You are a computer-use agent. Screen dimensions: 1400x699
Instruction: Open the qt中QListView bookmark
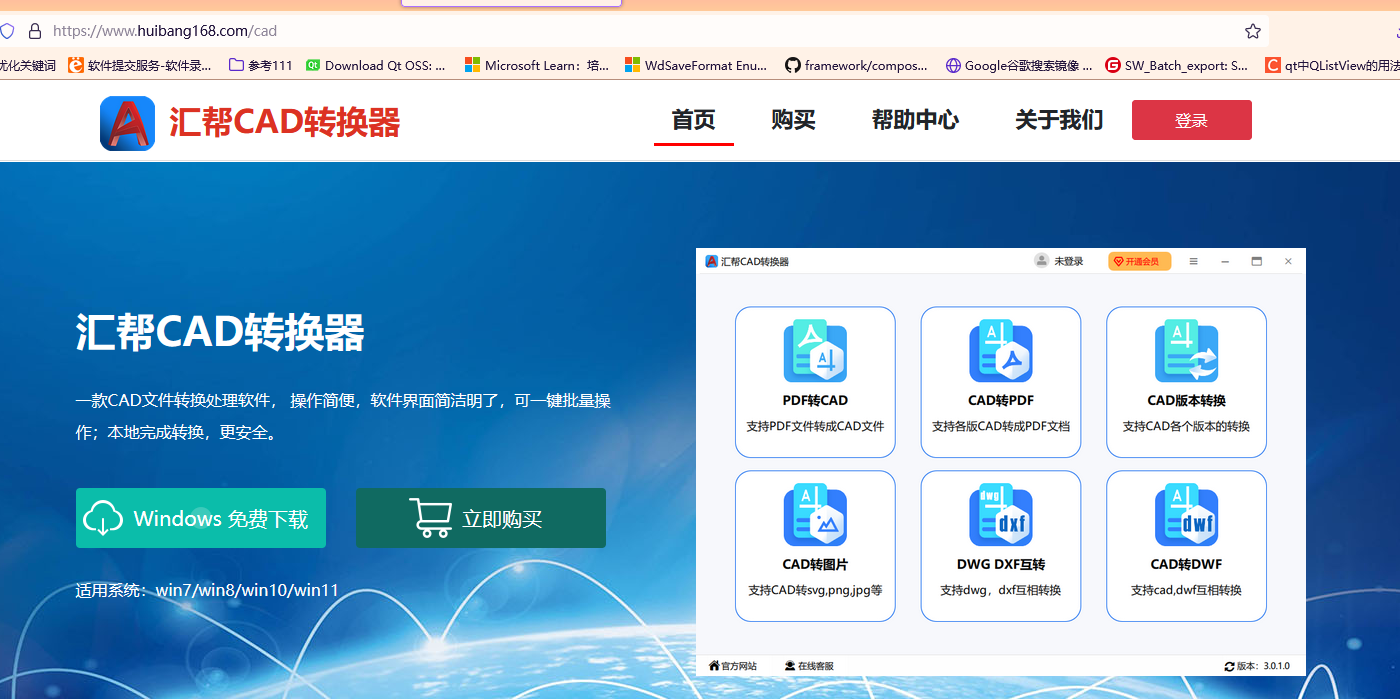click(x=1333, y=65)
